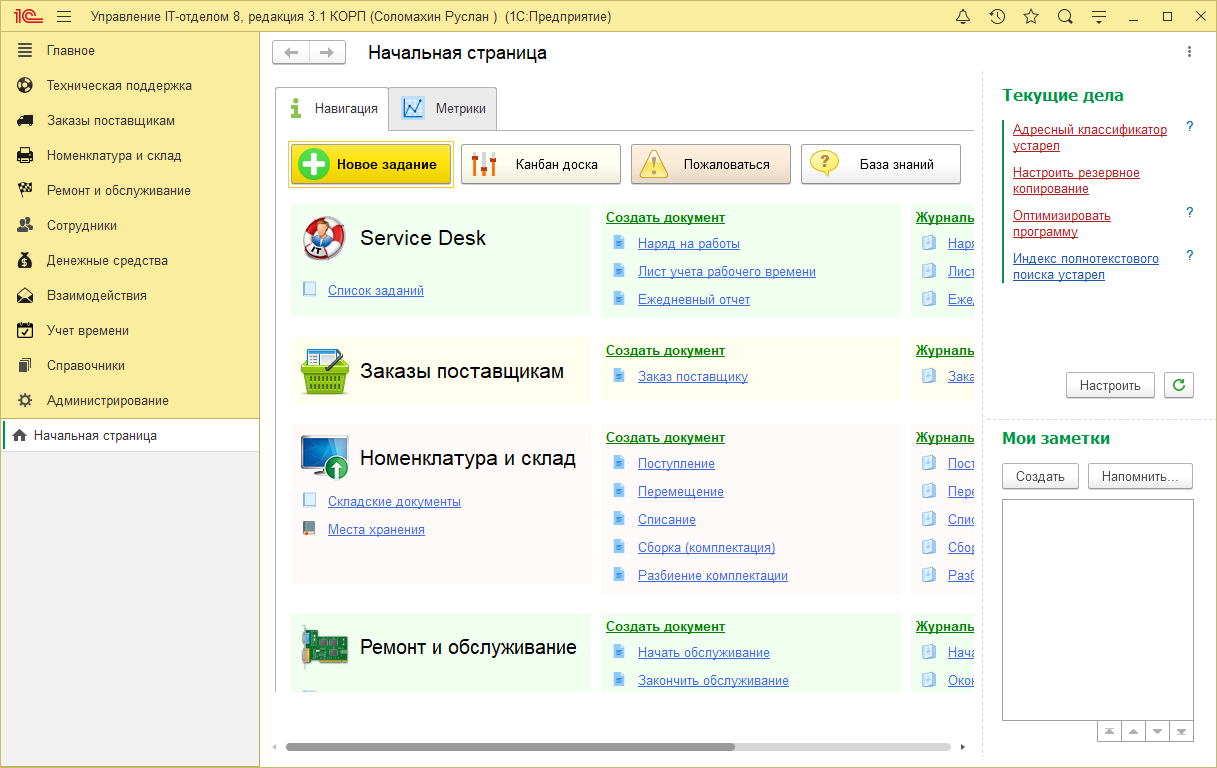Click the Service Desk lifebuoy icon
1217x768 pixels.
[324, 238]
